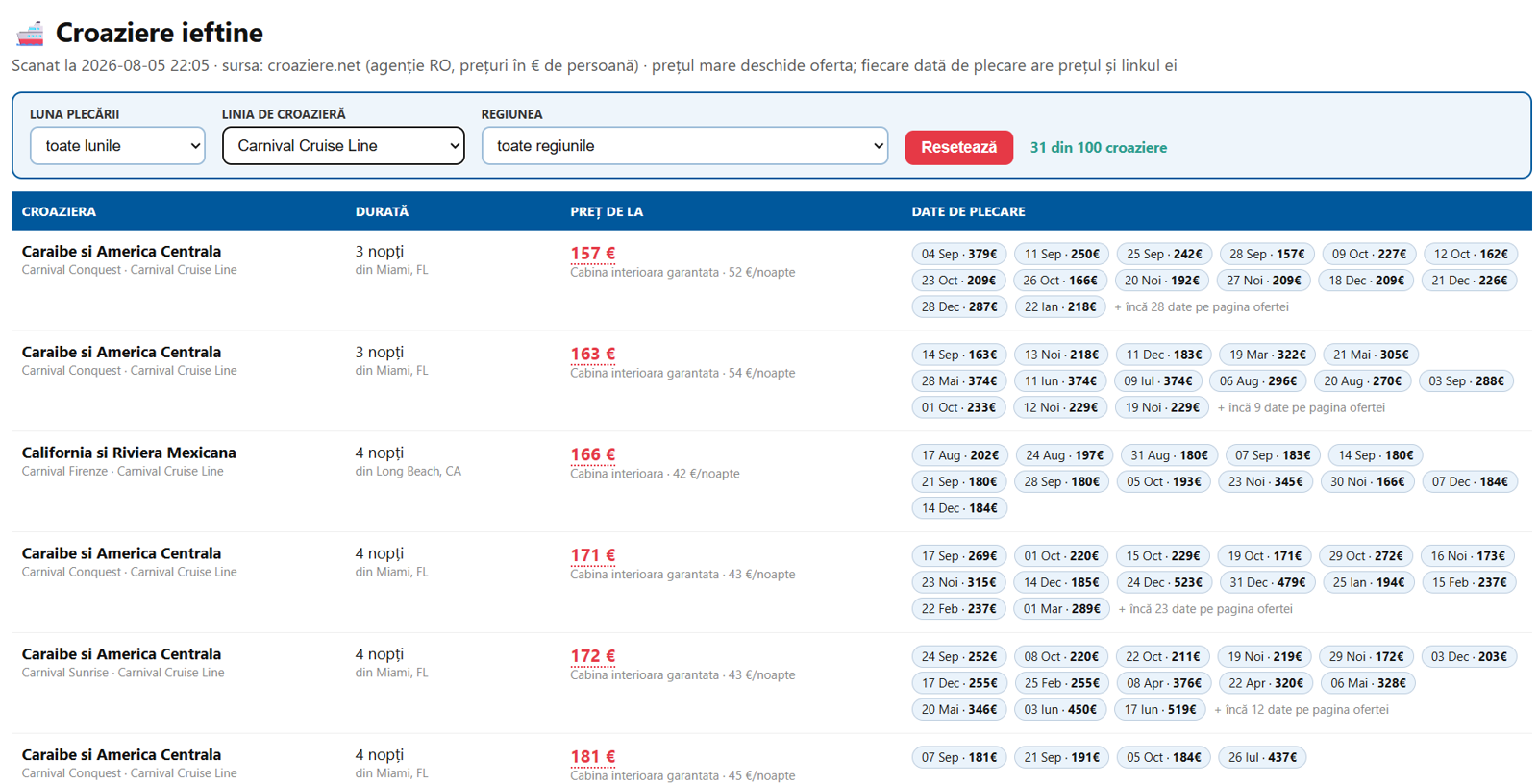Viewport: 1538px width, 784px height.
Task: Open the Regiunea region dropdown
Action: click(684, 146)
